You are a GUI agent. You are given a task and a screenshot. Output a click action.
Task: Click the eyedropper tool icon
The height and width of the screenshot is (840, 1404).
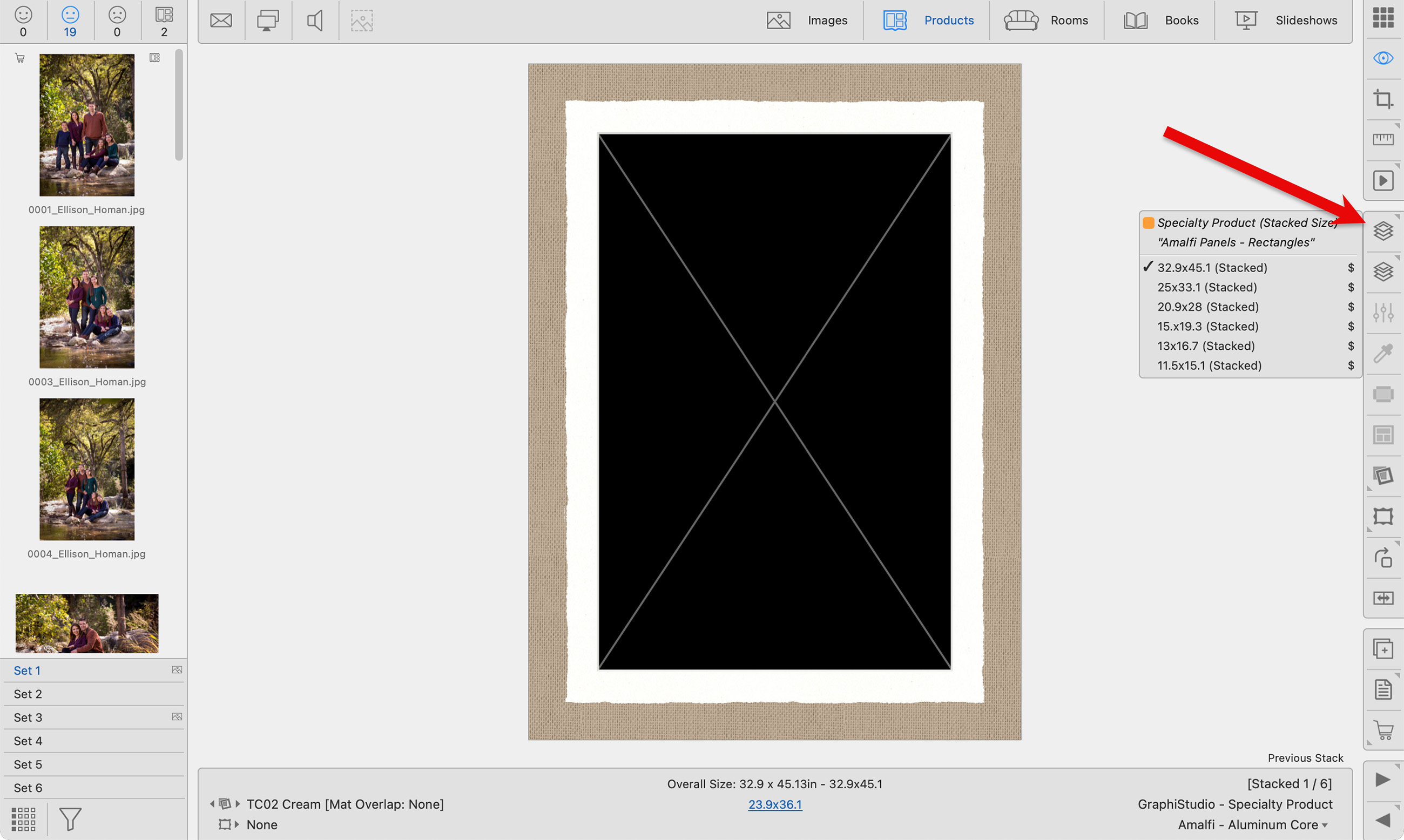[x=1383, y=353]
